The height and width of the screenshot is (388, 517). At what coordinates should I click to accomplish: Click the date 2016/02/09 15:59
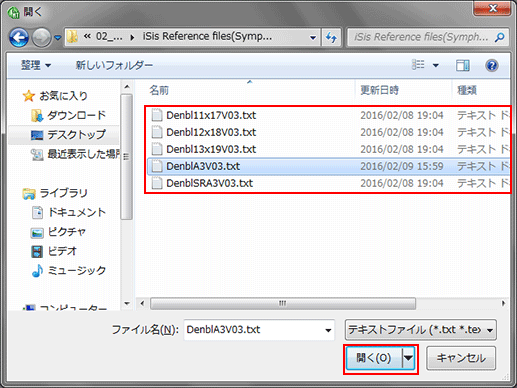click(x=402, y=166)
